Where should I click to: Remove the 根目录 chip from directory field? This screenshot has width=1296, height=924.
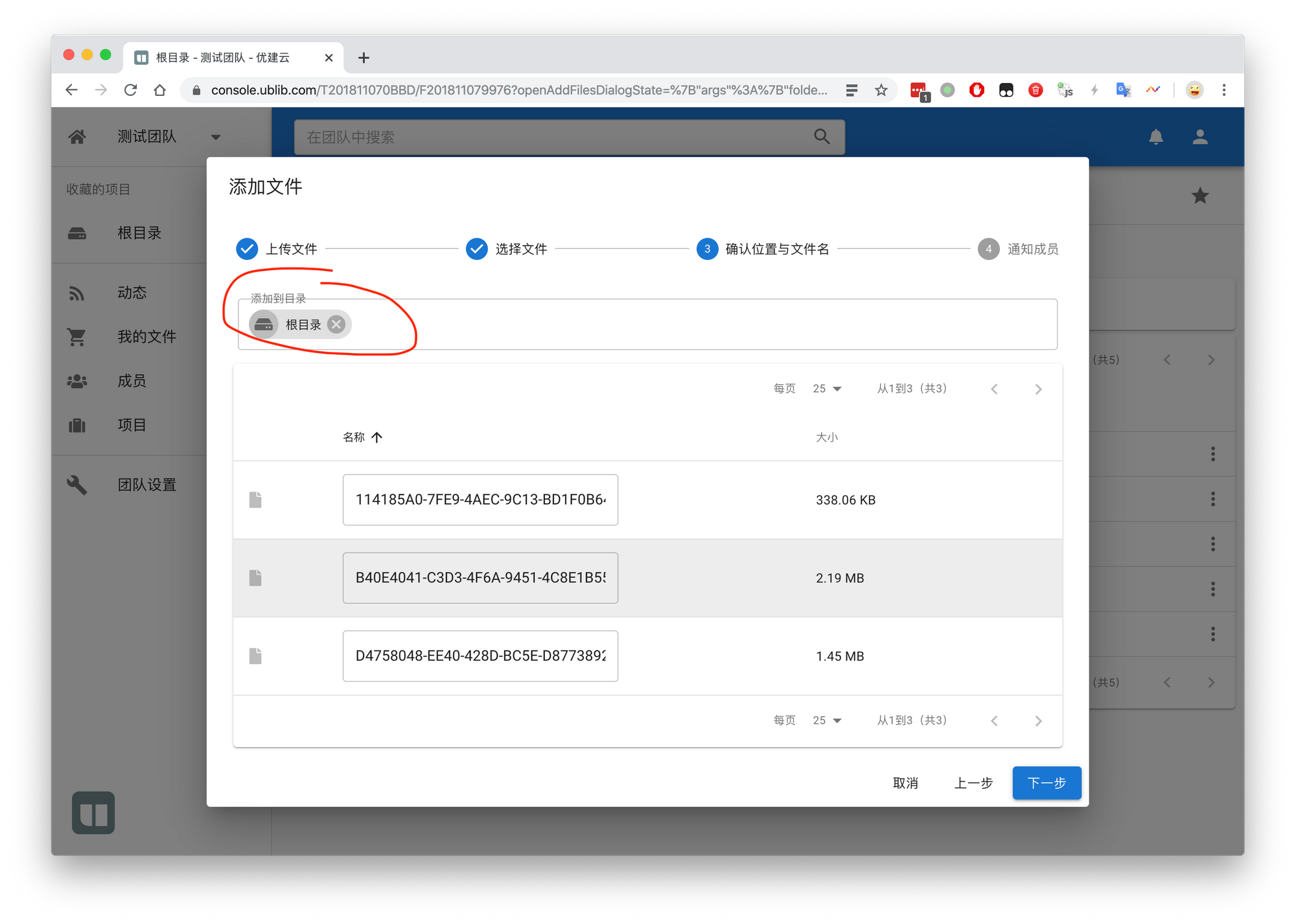336,325
